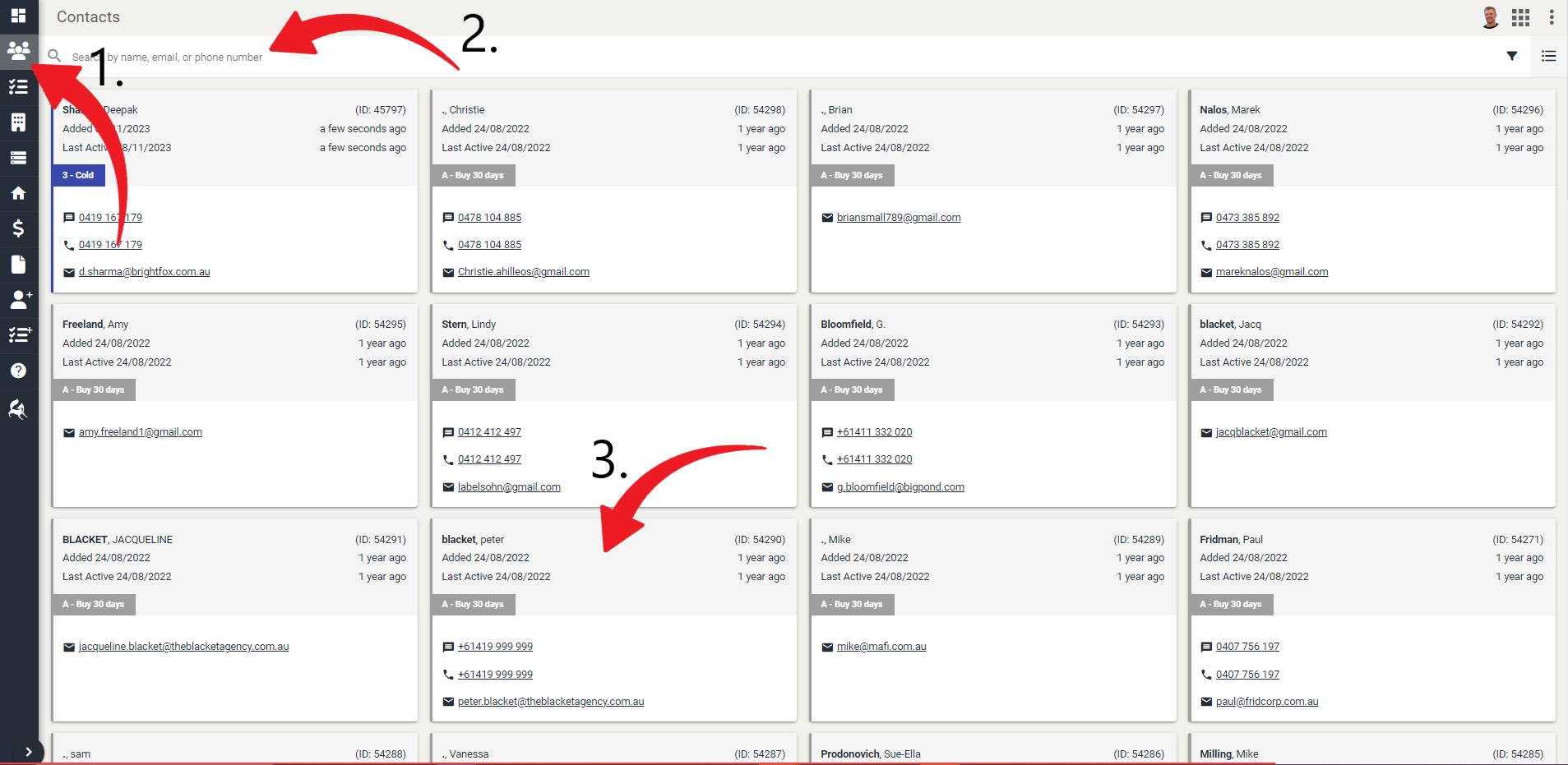
Task: Open the properties building icon in sidebar
Action: [x=18, y=122]
